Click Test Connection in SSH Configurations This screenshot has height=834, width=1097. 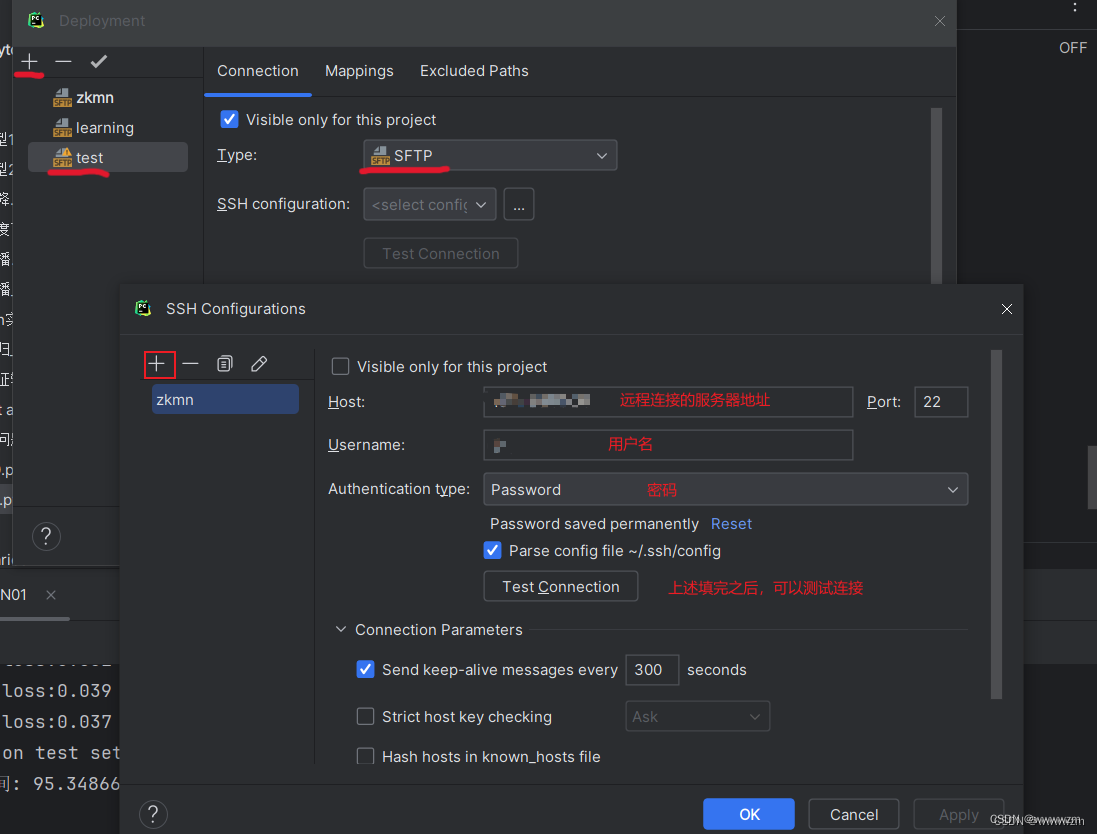[x=560, y=586]
